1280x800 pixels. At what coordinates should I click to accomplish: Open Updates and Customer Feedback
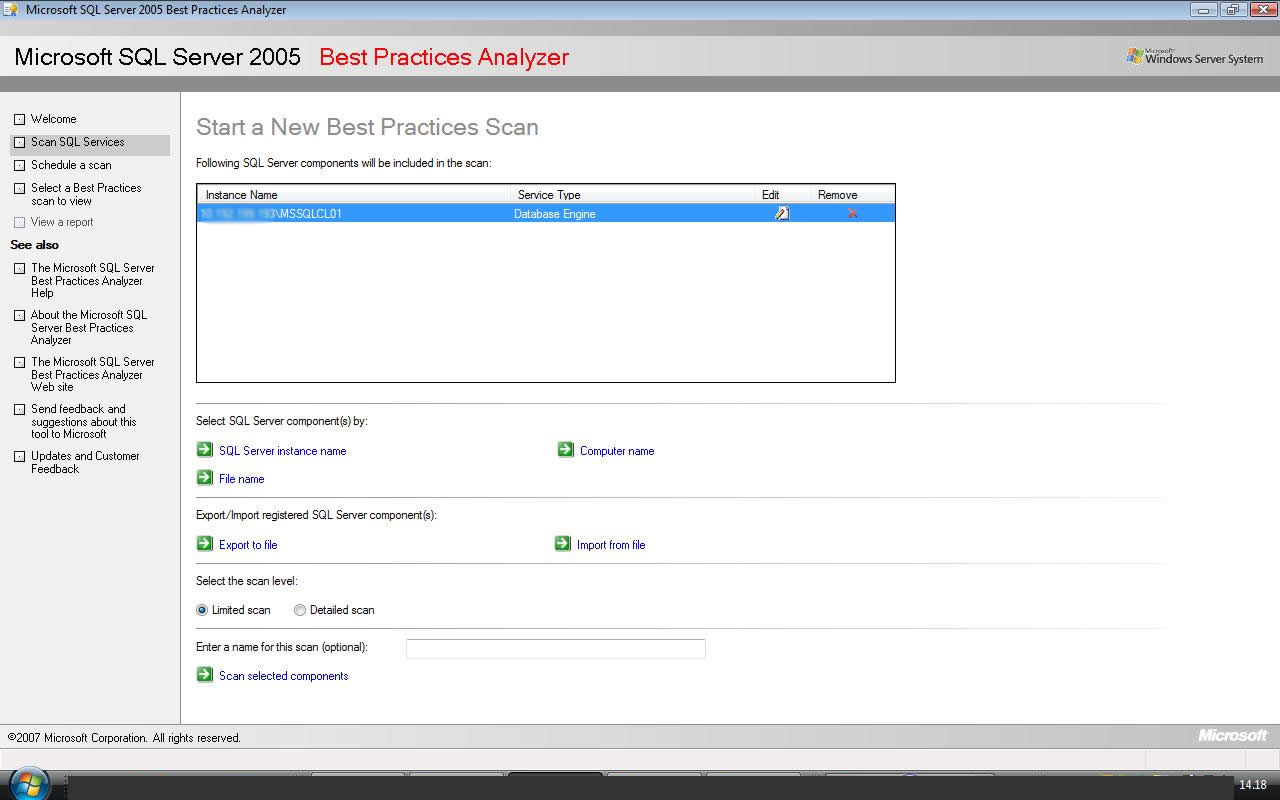(x=85, y=462)
